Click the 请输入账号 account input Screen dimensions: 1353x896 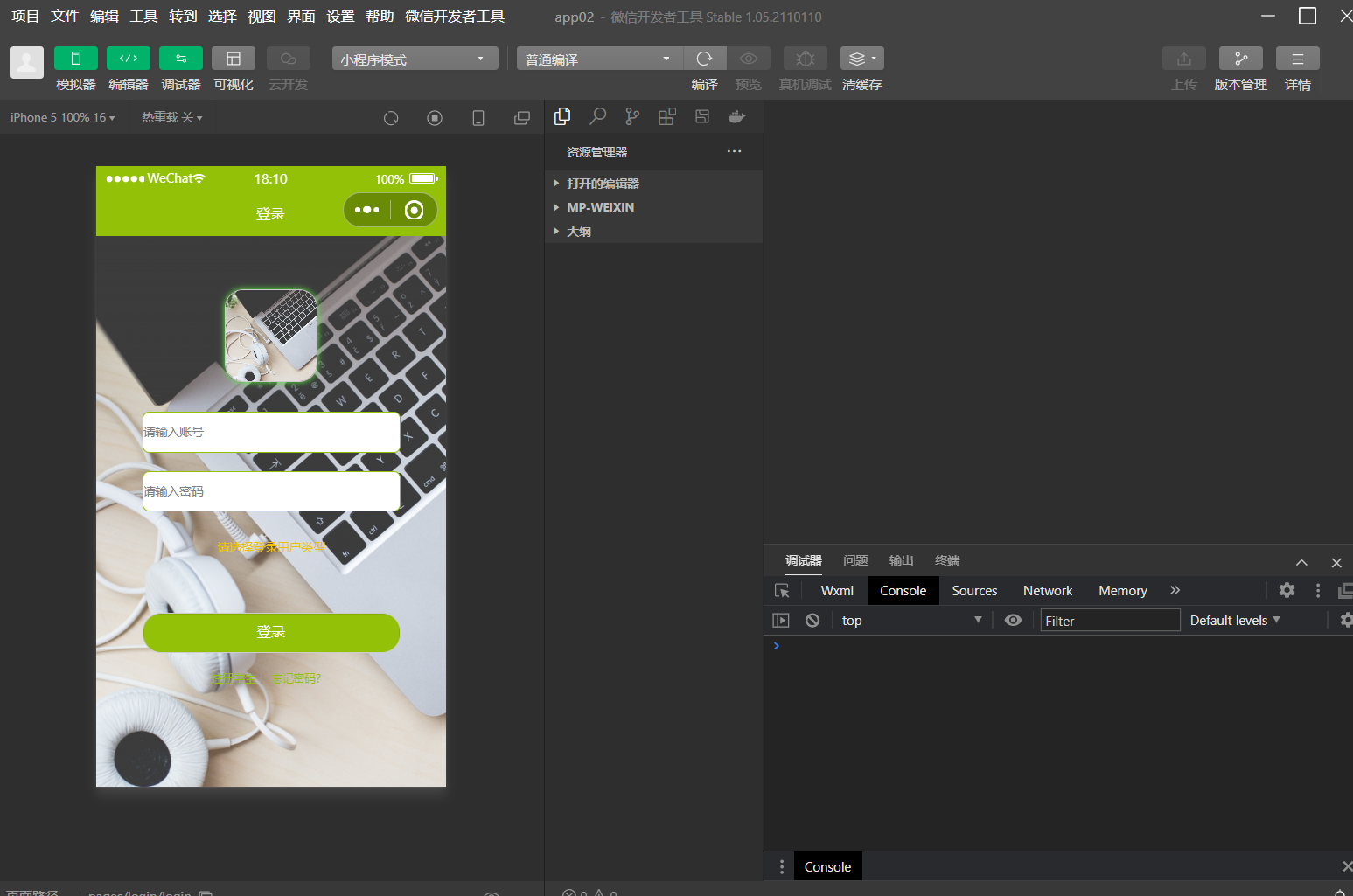click(x=271, y=432)
